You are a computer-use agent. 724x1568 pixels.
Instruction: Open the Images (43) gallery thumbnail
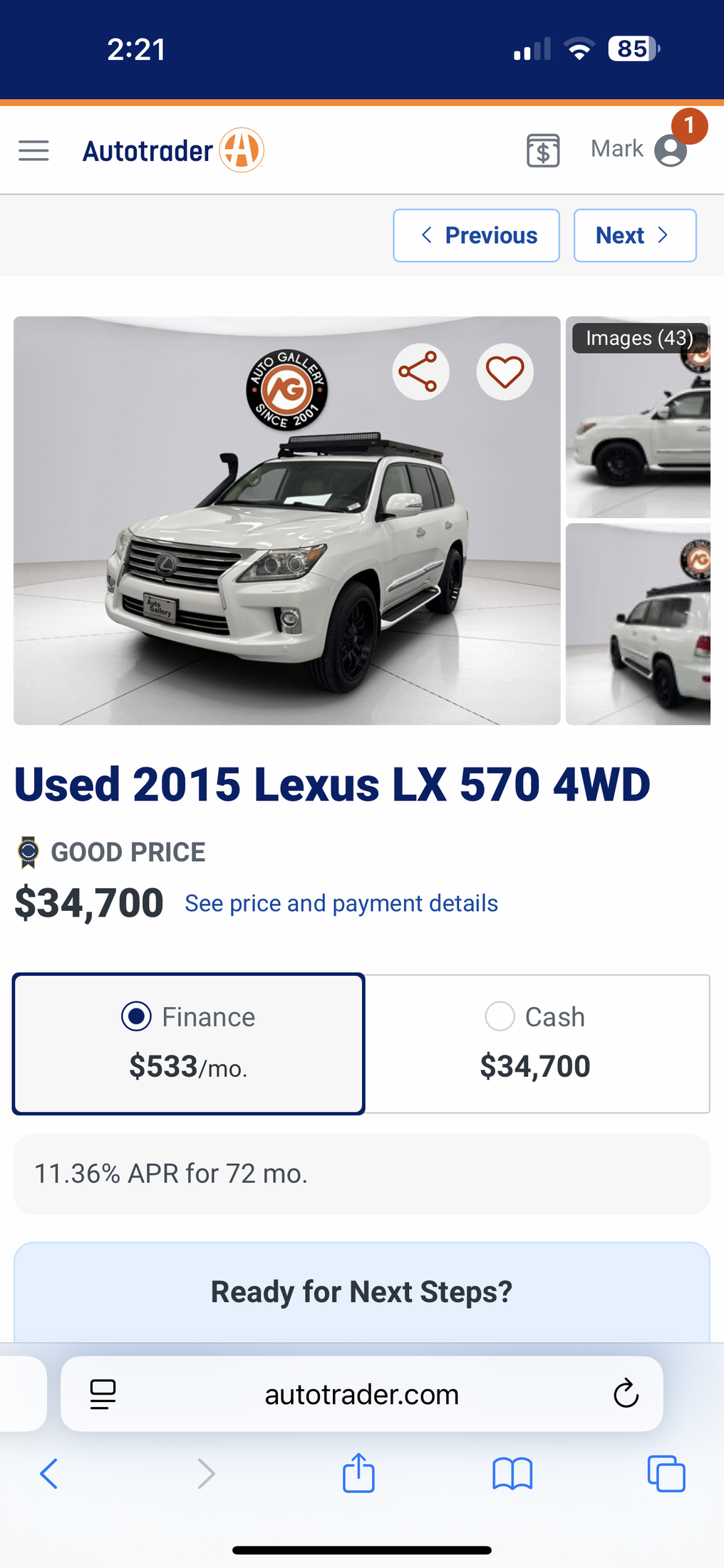pyautogui.click(x=638, y=417)
